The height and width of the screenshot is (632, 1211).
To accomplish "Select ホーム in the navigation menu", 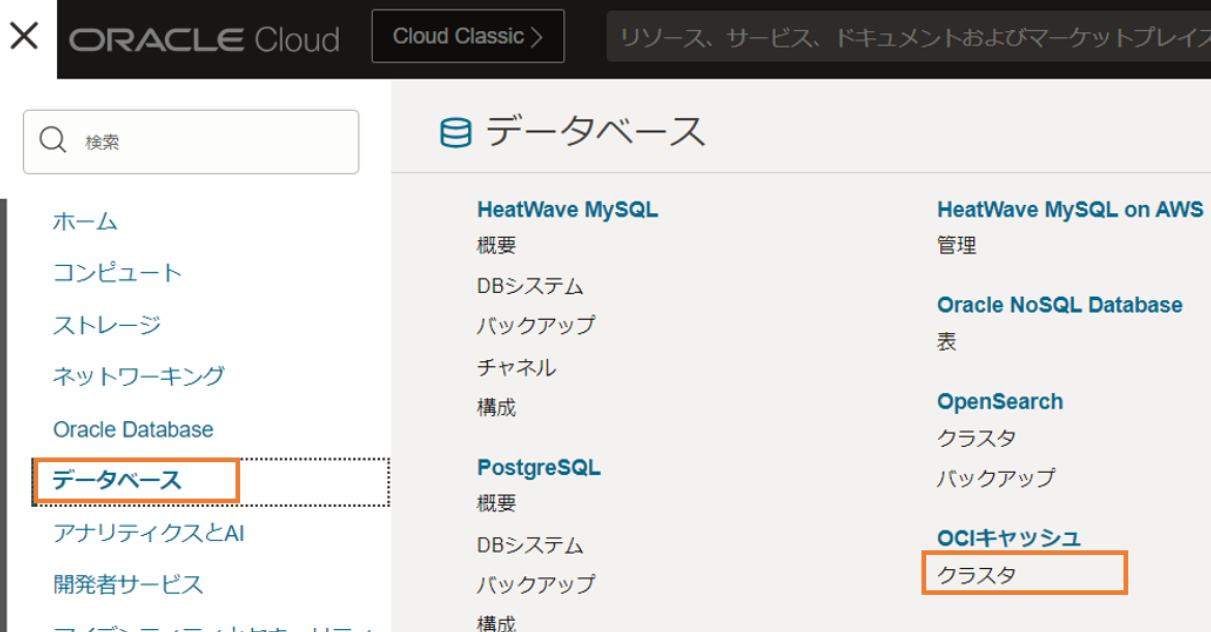I will pyautogui.click(x=85, y=221).
